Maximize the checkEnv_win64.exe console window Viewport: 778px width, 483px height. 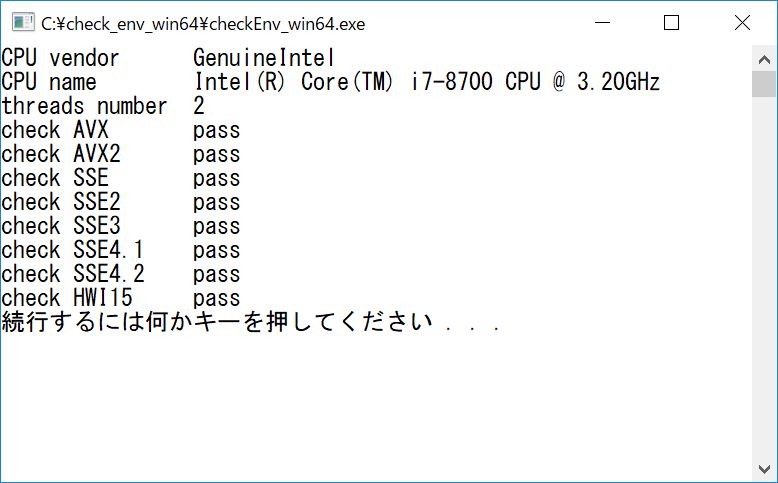[x=671, y=22]
